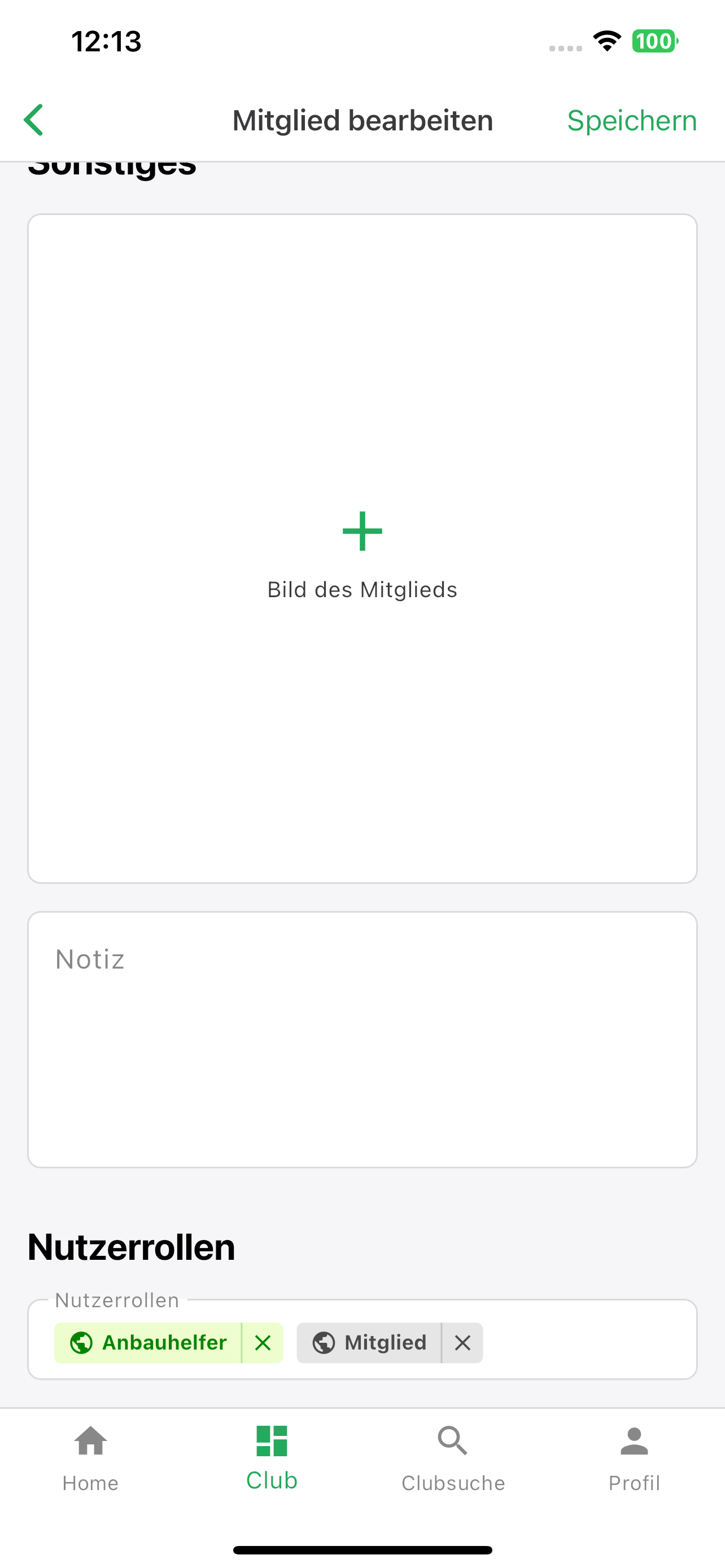Viewport: 725px width, 1568px height.
Task: Select the Club dashboard icon
Action: tap(272, 1441)
